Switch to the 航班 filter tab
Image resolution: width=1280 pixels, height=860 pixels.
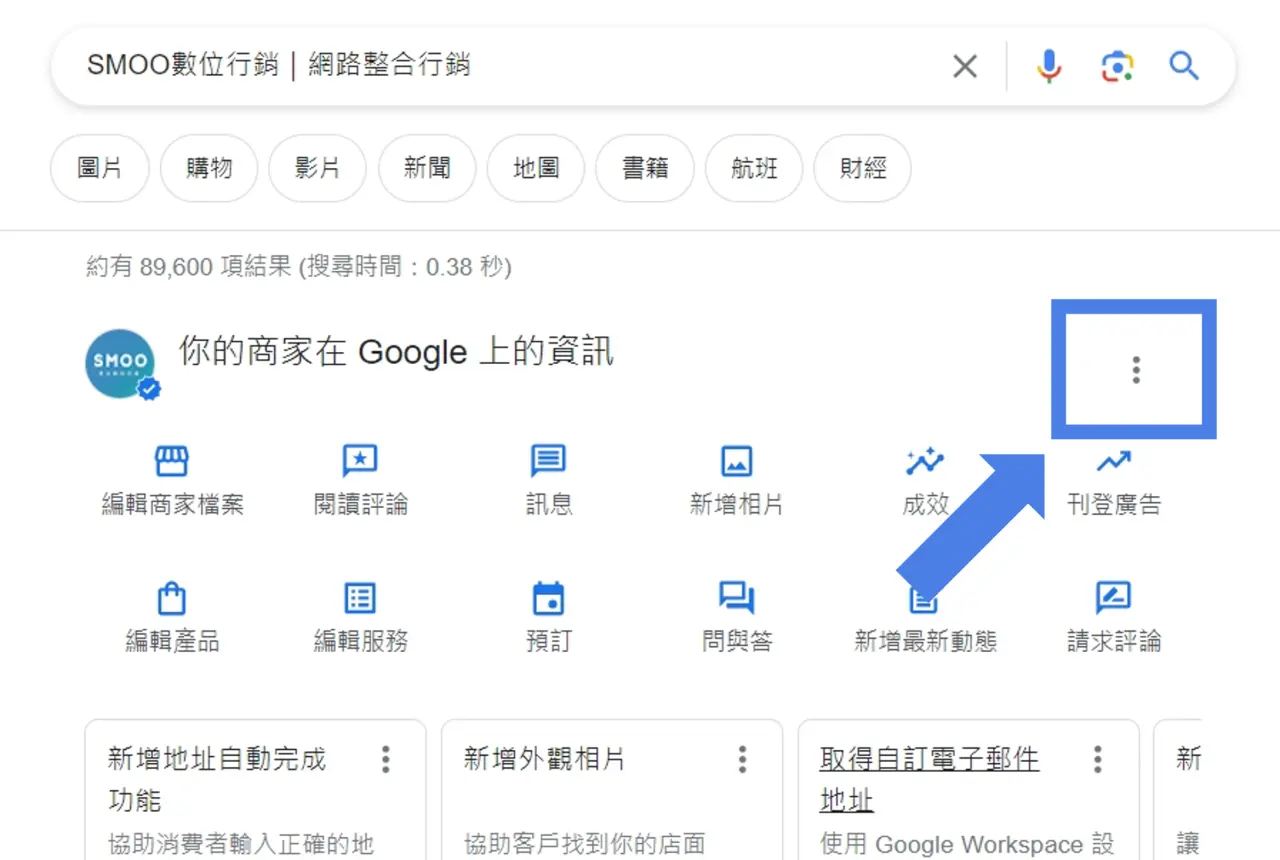[754, 168]
